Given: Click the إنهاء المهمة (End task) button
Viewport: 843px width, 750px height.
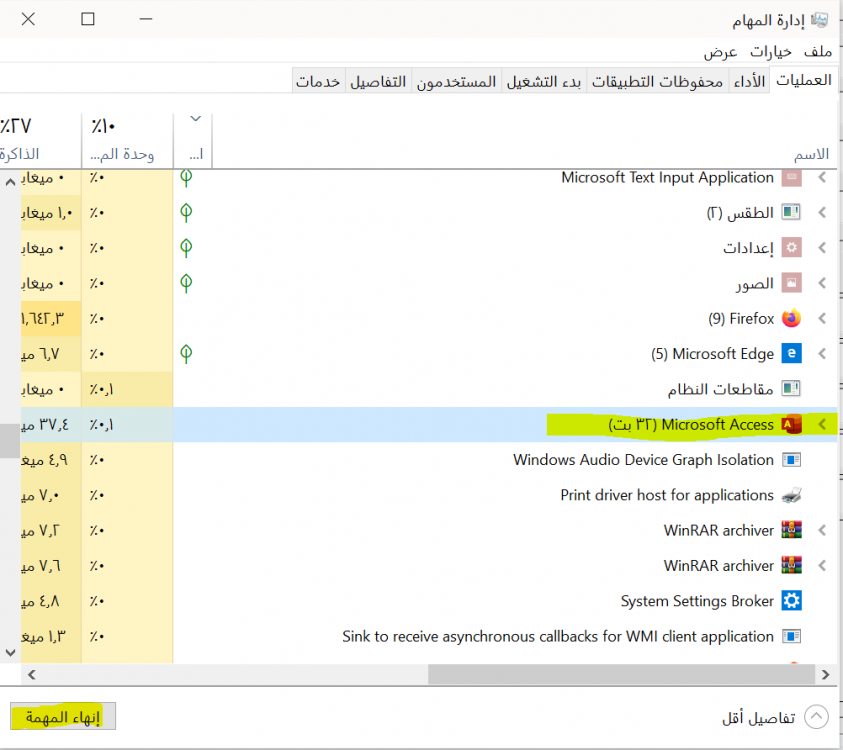Looking at the screenshot, I should point(63,717).
